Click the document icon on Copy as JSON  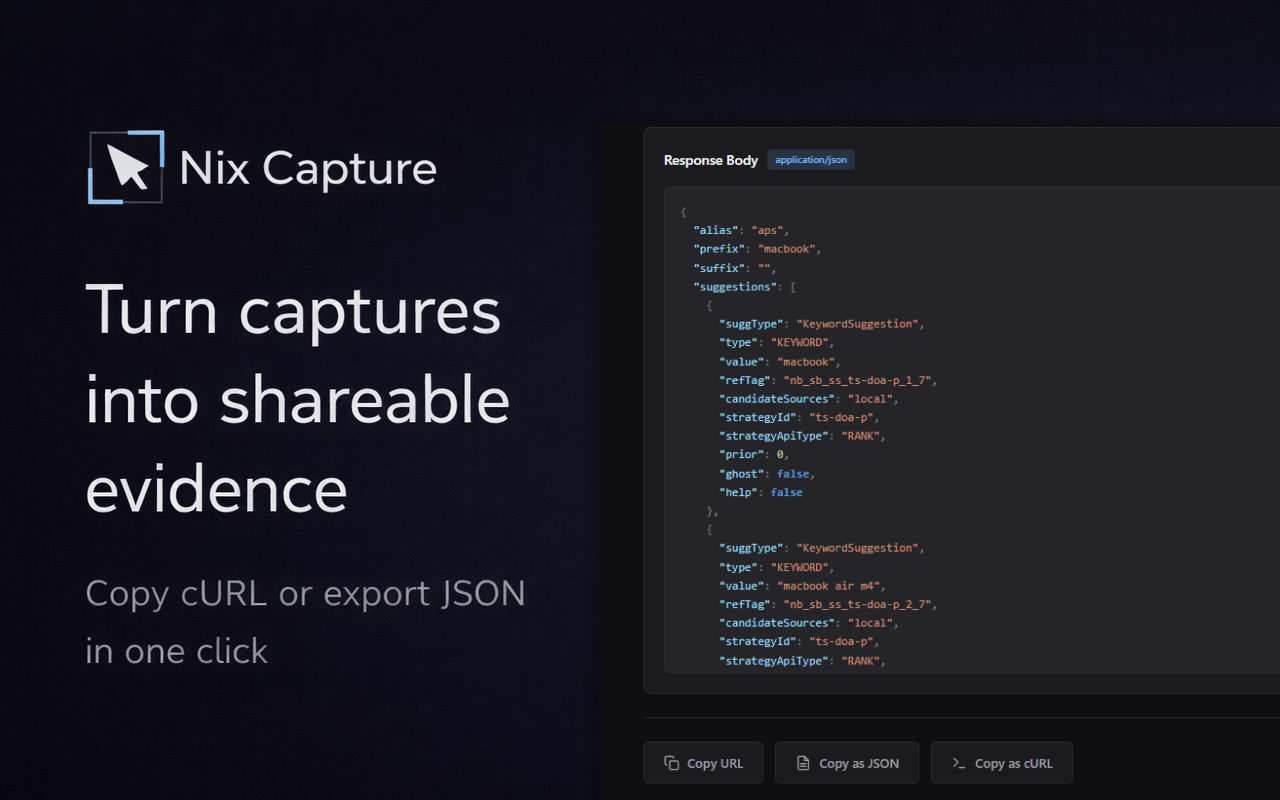[x=802, y=762]
